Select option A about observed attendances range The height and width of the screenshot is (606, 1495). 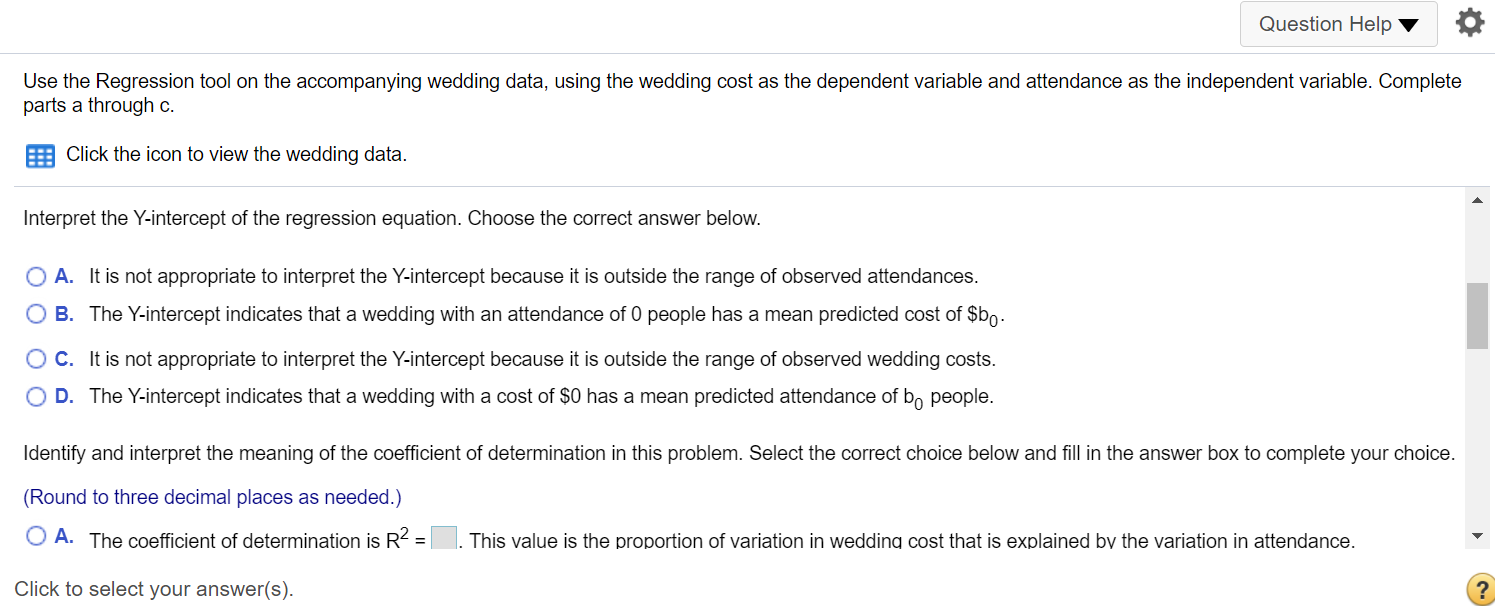pyautogui.click(x=36, y=275)
